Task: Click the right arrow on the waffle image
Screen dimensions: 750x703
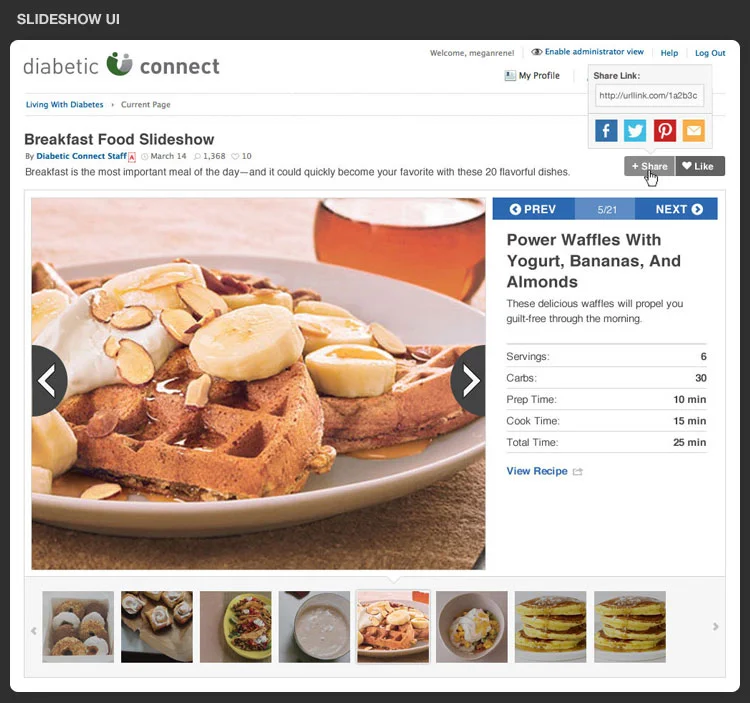Action: [468, 381]
